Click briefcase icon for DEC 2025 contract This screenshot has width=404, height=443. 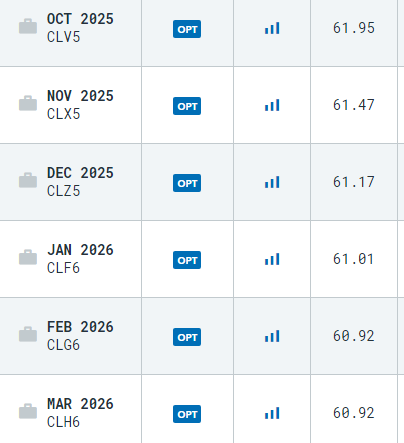coord(28,181)
